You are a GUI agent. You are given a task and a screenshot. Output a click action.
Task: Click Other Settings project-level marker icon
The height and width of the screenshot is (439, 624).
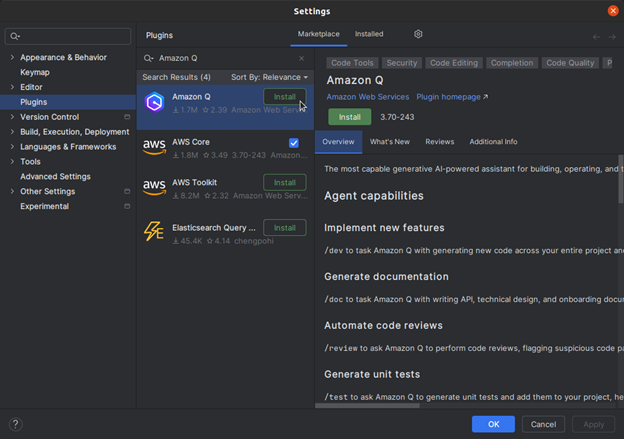pyautogui.click(x=127, y=191)
